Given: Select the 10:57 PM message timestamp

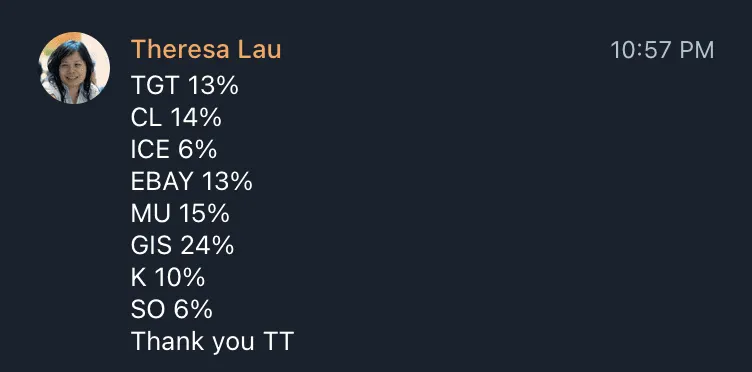Looking at the screenshot, I should point(662,50).
